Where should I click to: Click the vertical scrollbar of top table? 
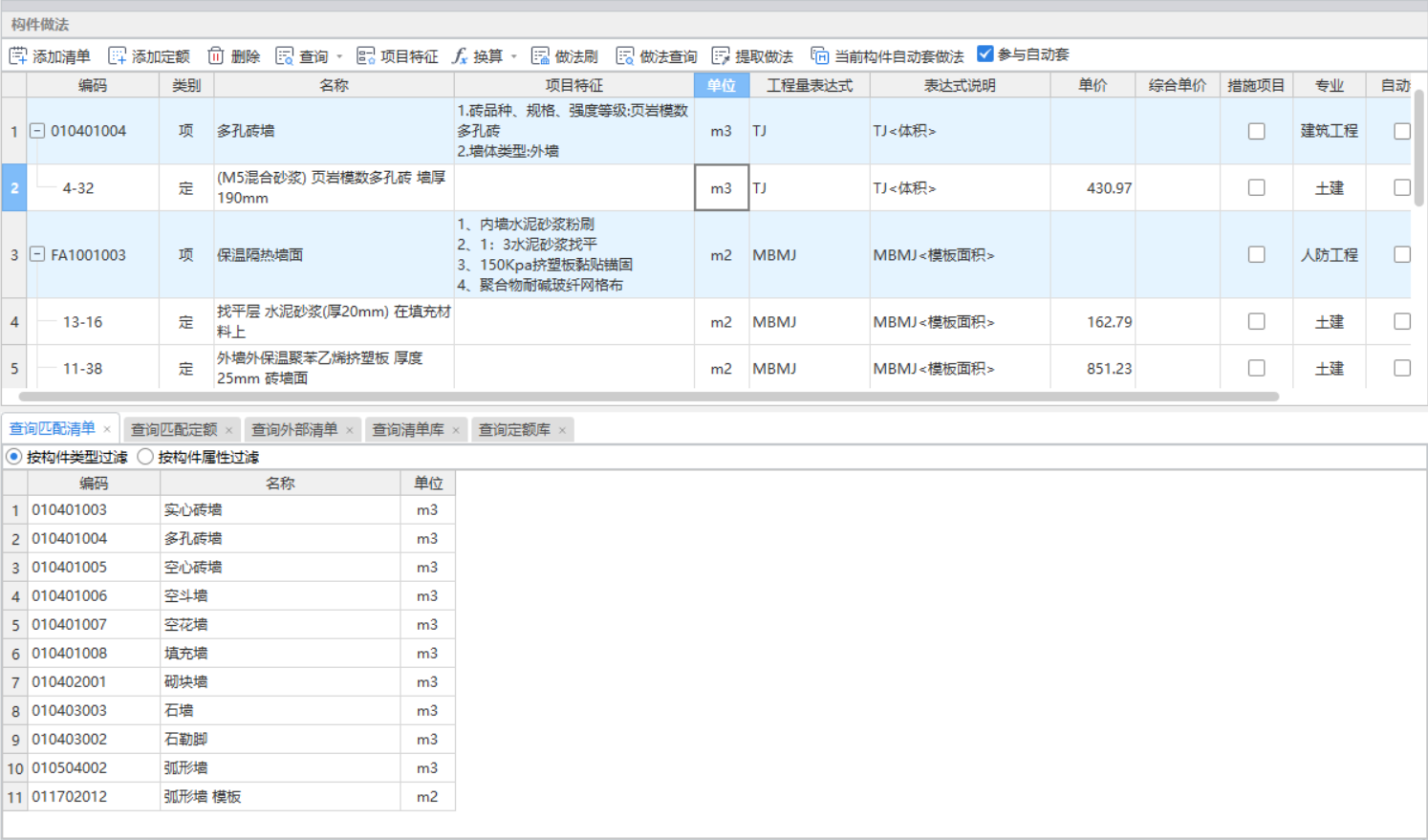tap(1419, 148)
